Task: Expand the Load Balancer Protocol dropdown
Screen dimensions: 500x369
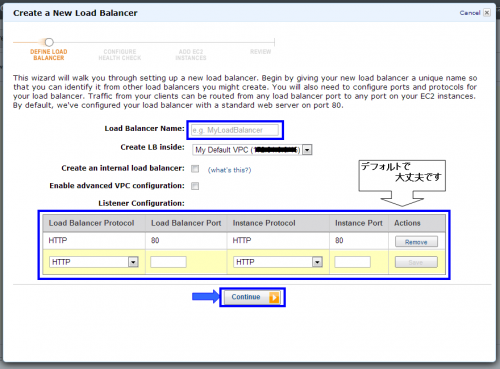Action: [94, 262]
